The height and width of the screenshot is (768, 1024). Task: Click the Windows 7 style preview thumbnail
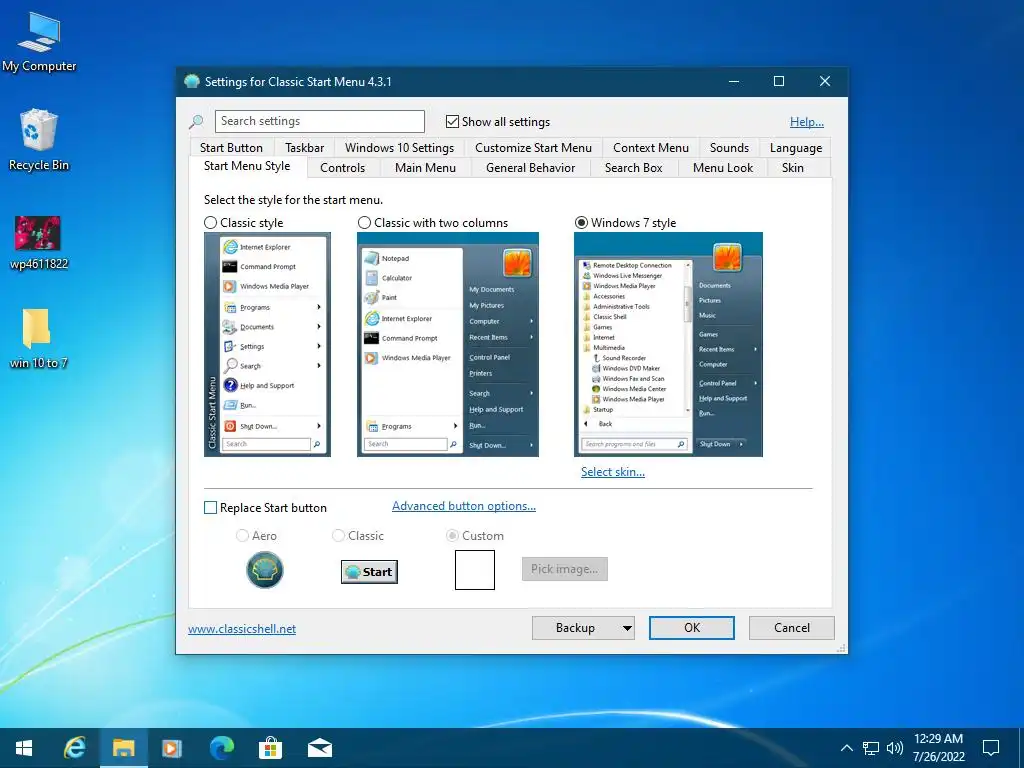pyautogui.click(x=668, y=344)
